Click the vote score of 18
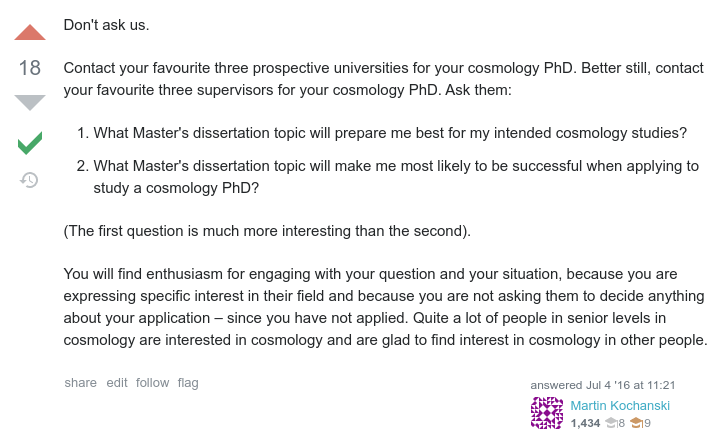Viewport: 727px width, 441px height. tap(30, 68)
